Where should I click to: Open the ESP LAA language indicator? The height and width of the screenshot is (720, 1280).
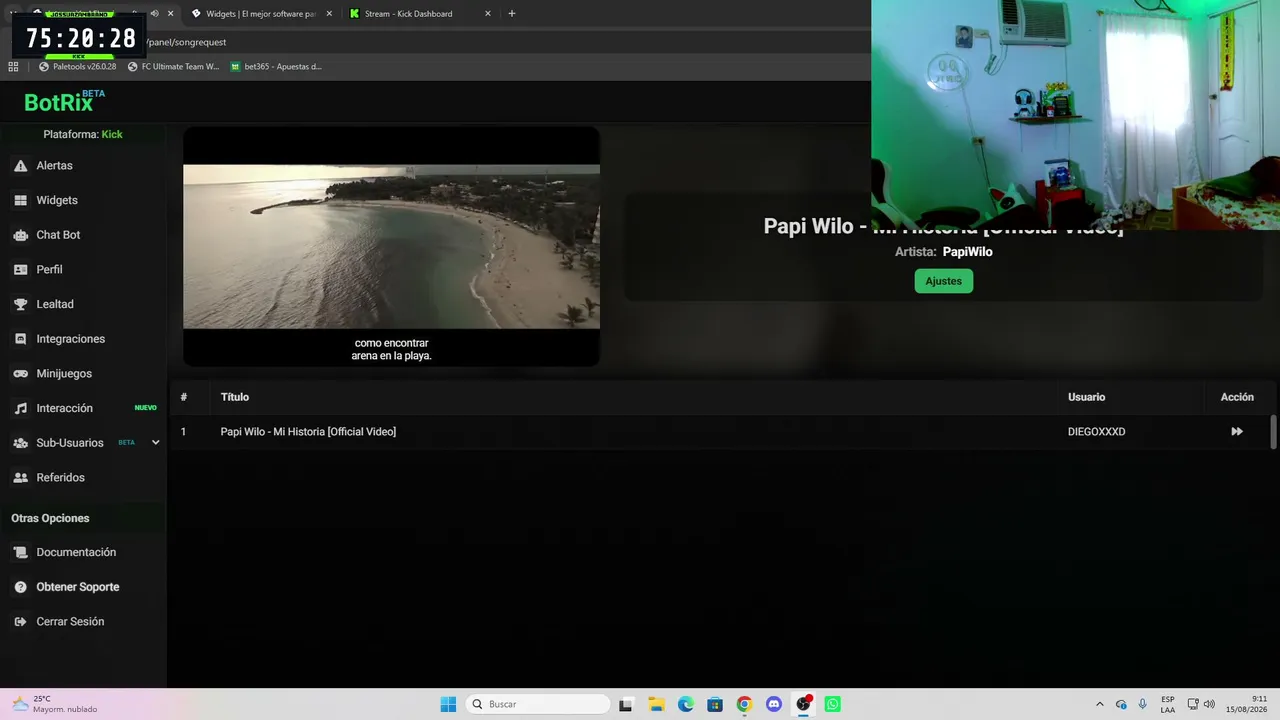[1168, 704]
